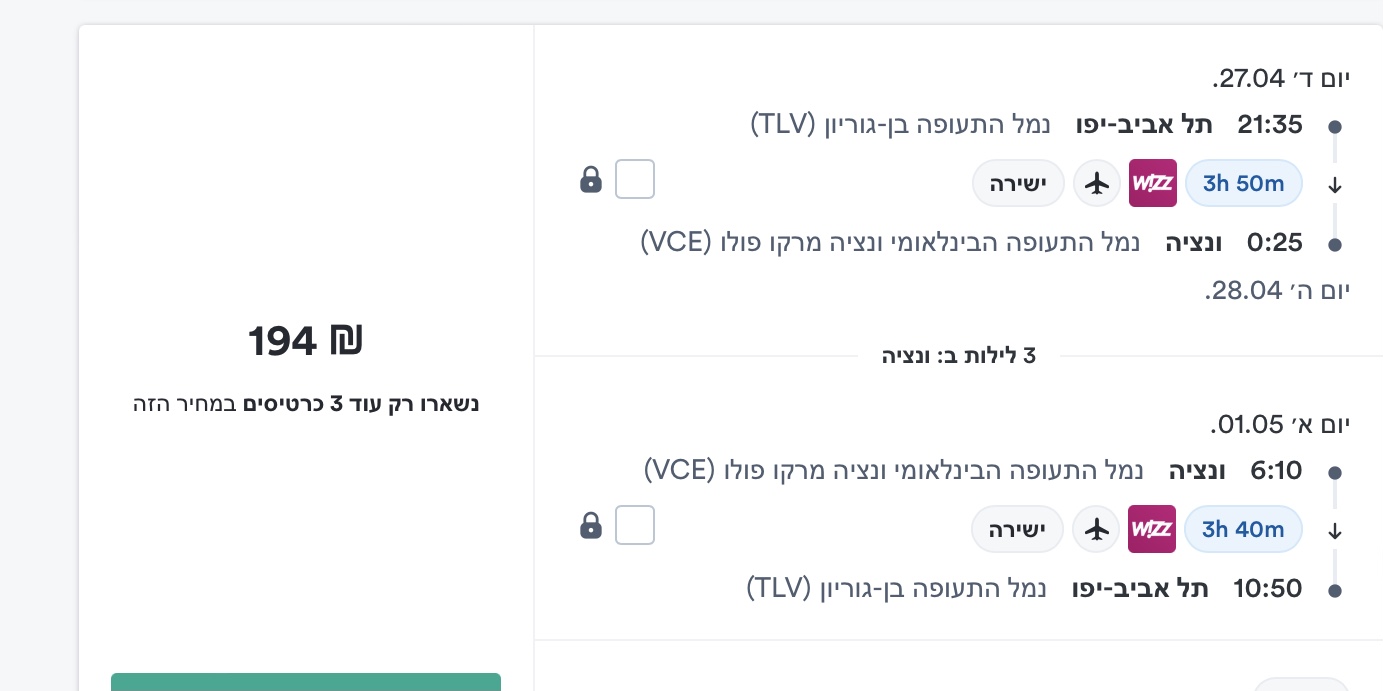Click the '3 לילות ב: ונציה' stay divider label
The image size is (1383, 691).
(x=958, y=355)
